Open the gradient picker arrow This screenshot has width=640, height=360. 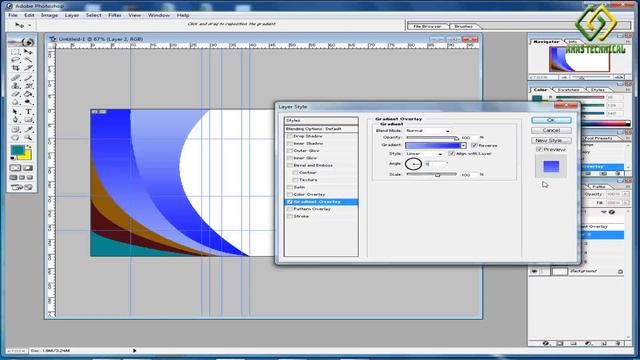463,145
